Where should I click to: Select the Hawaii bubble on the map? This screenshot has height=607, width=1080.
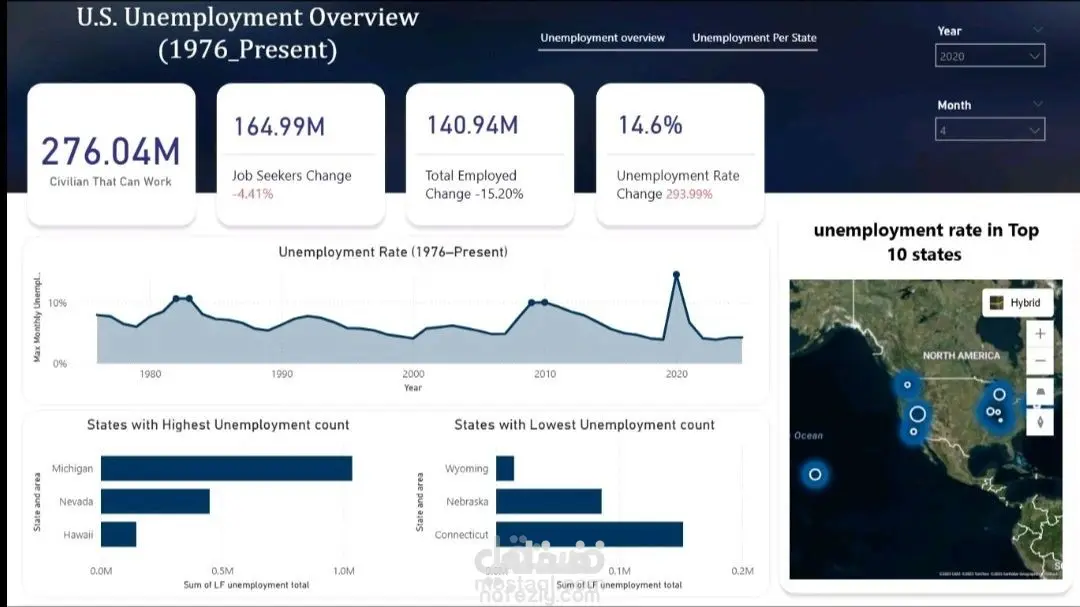click(815, 474)
